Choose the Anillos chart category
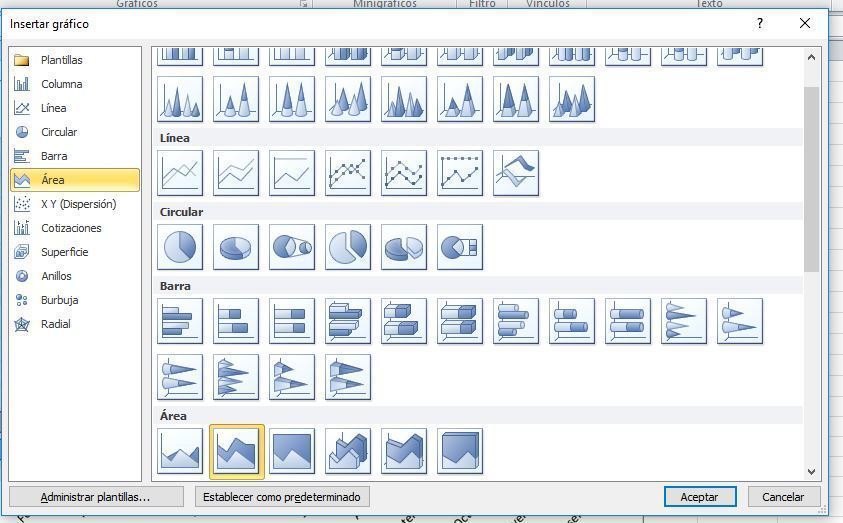Image resolution: width=843 pixels, height=523 pixels. click(x=74, y=276)
